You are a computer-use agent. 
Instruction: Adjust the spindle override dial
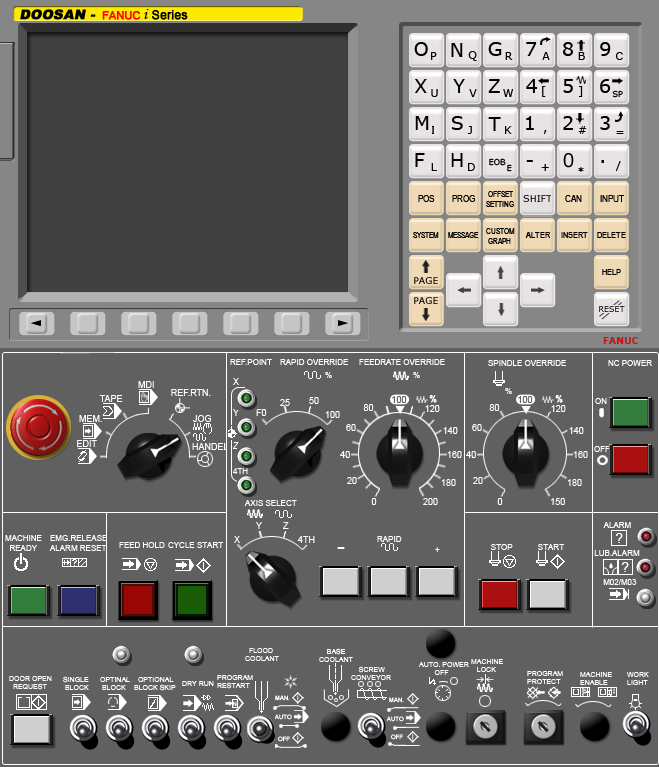(x=525, y=452)
